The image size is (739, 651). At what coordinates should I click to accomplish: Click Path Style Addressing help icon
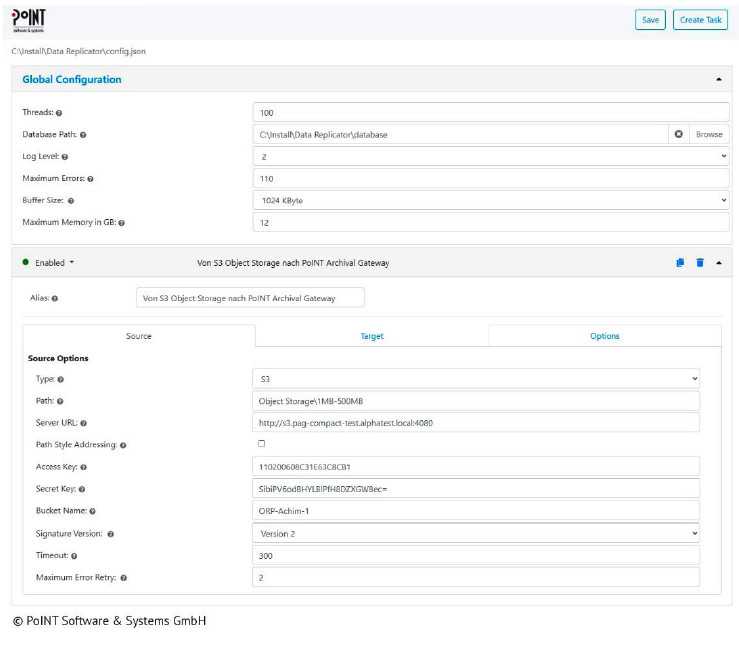[x=123, y=445]
